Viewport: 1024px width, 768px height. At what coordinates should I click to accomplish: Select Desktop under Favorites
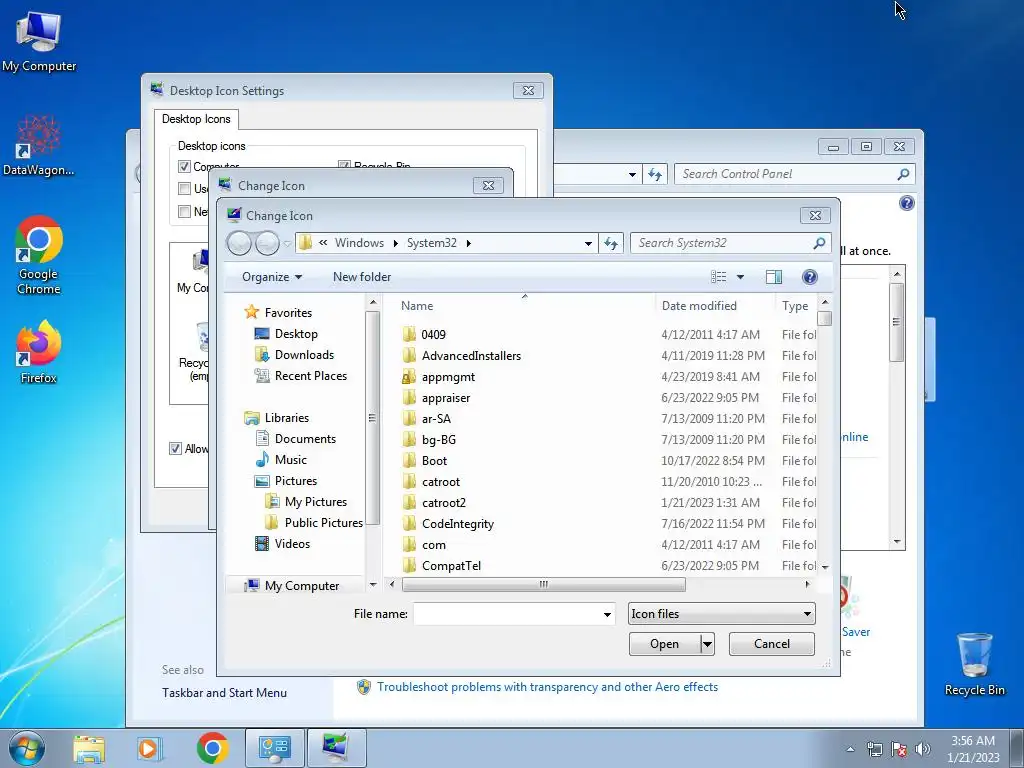(x=296, y=334)
